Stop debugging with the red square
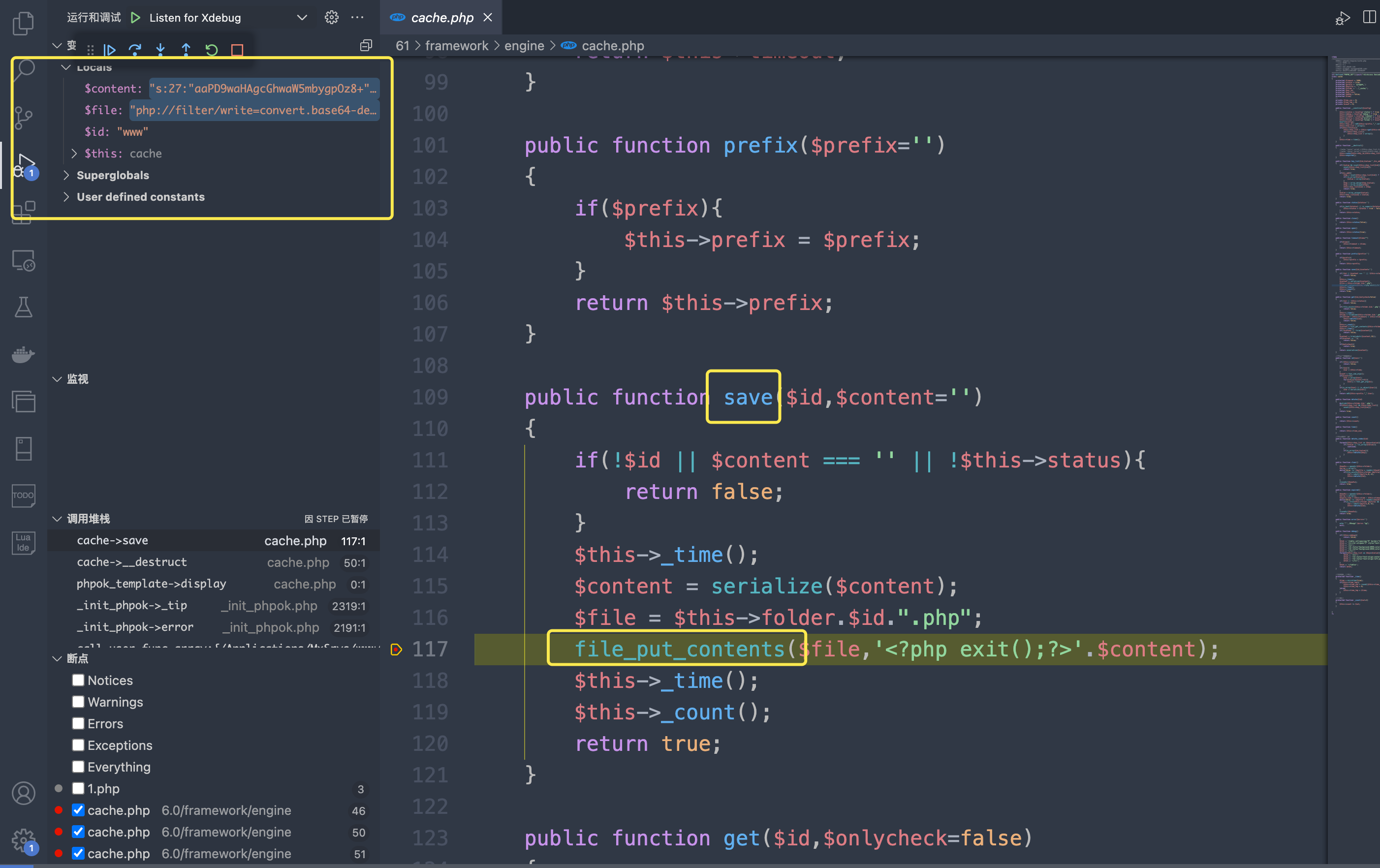The image size is (1380, 868). 237,50
